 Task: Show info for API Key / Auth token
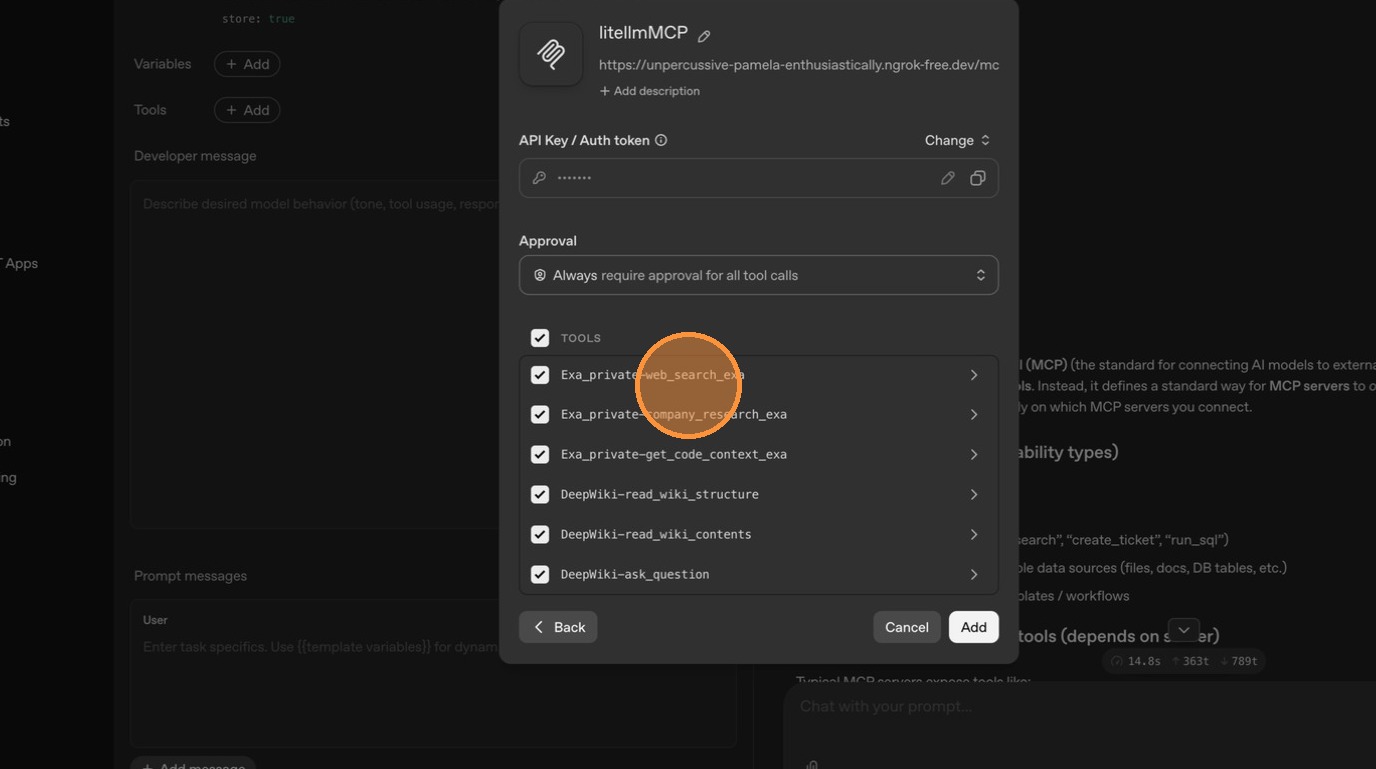tap(661, 140)
